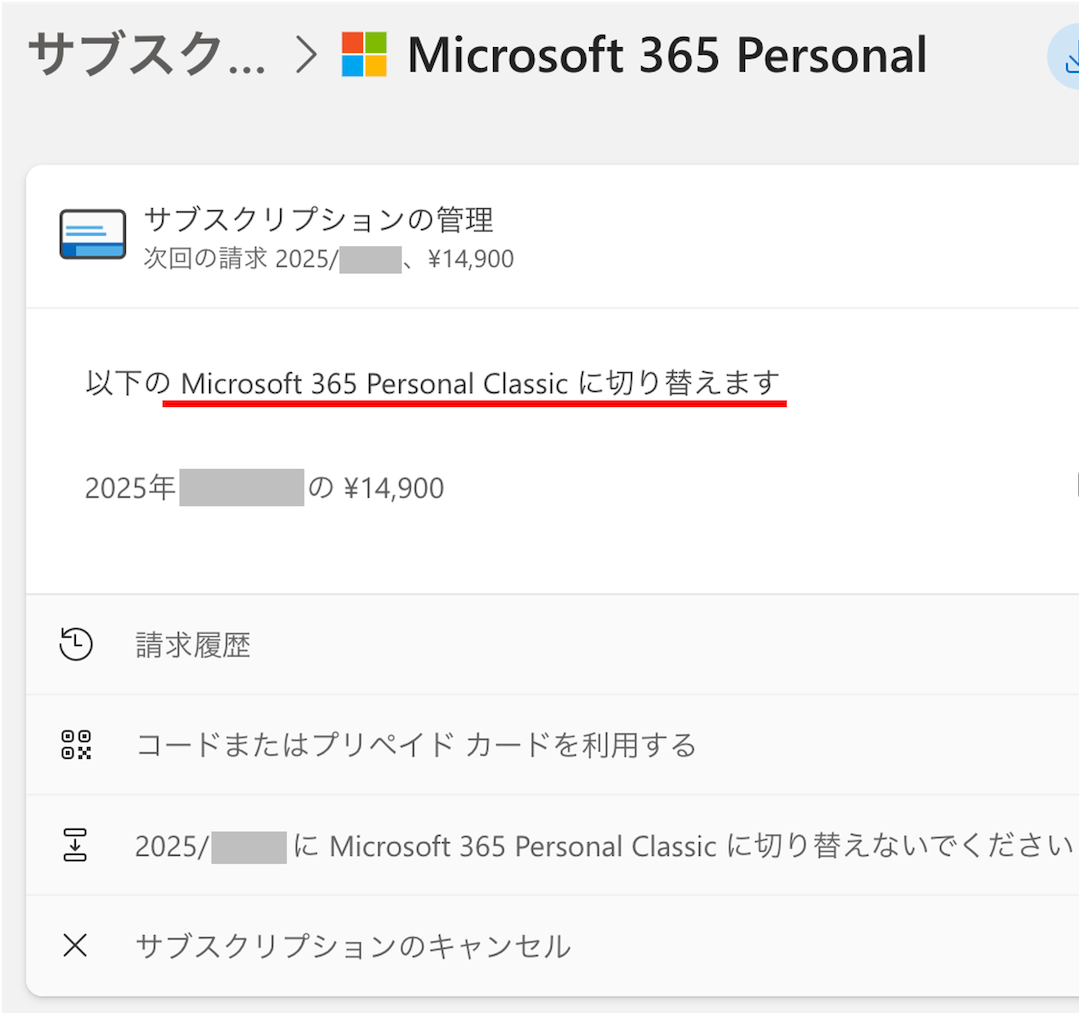Go back to サブスク... breadcrumb
Image resolution: width=1079 pixels, height=1013 pixels.
[147, 56]
